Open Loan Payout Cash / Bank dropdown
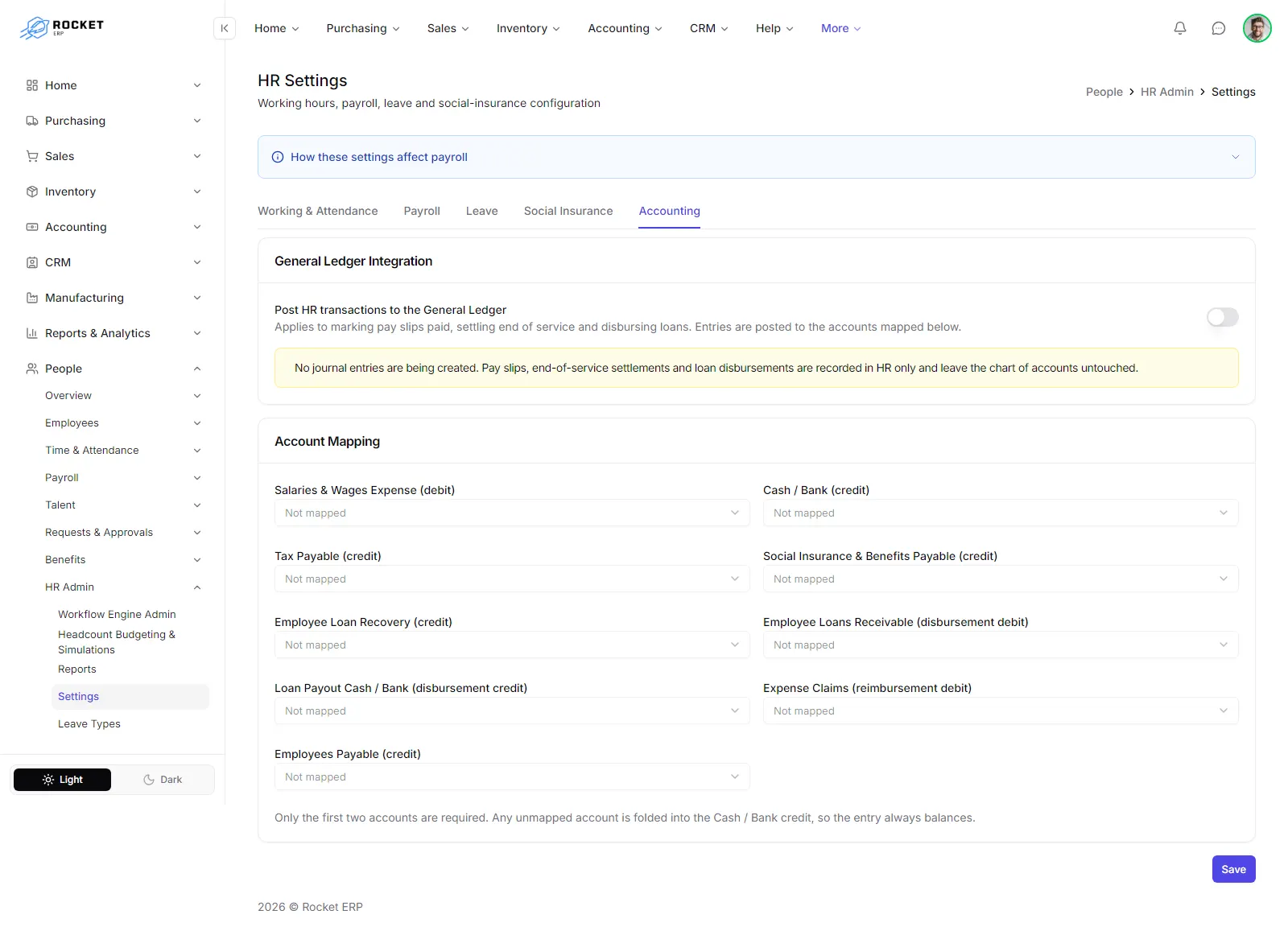The height and width of the screenshot is (931, 1288). (x=512, y=711)
